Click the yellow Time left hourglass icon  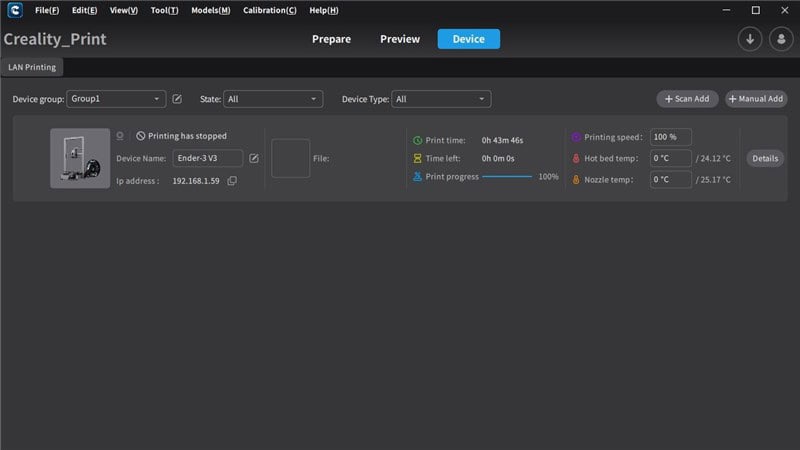(417, 158)
